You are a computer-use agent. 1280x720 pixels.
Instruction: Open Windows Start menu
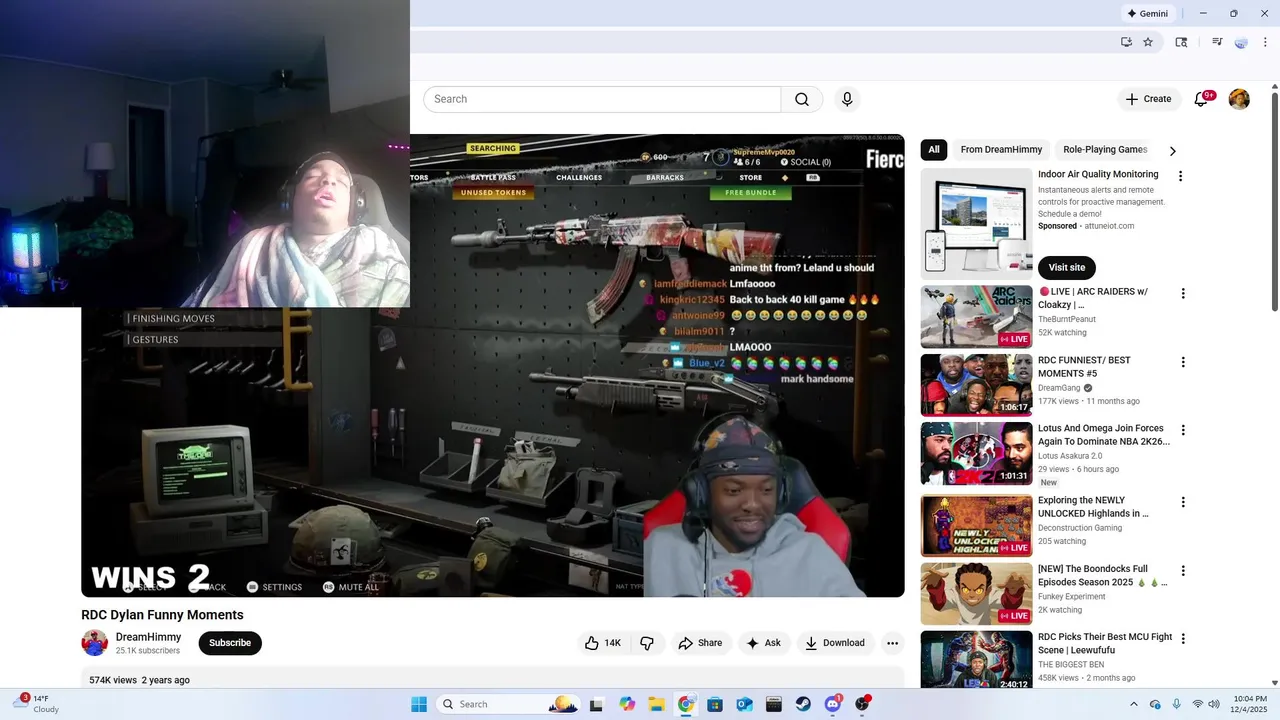tap(419, 704)
